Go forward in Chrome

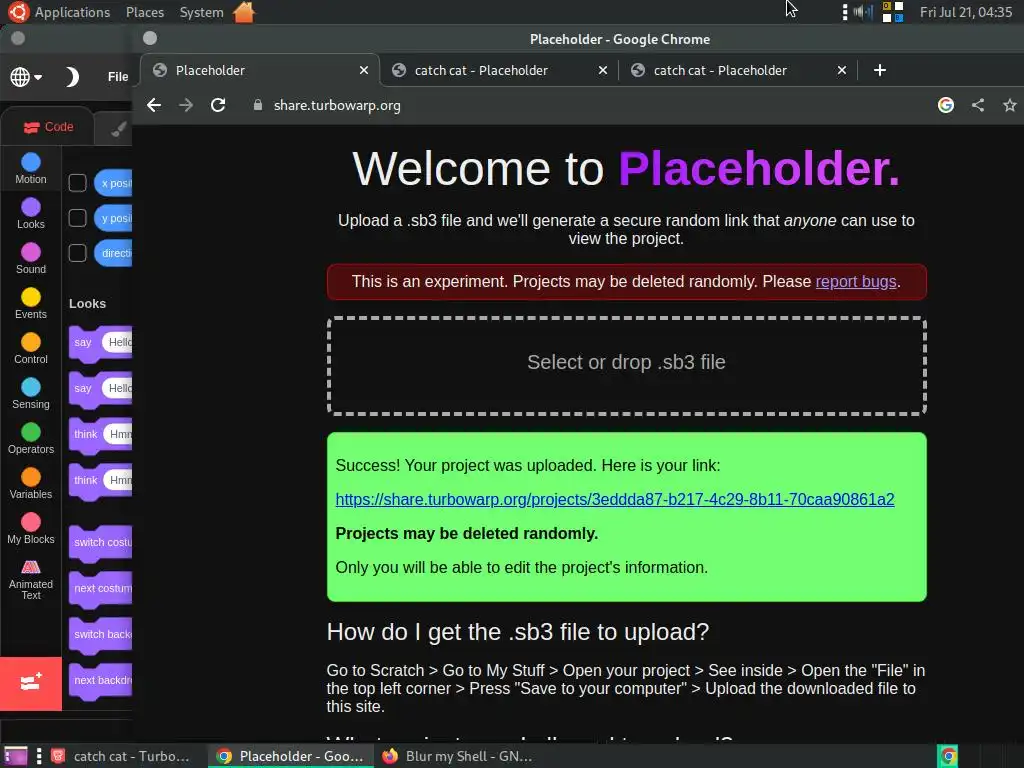186,105
